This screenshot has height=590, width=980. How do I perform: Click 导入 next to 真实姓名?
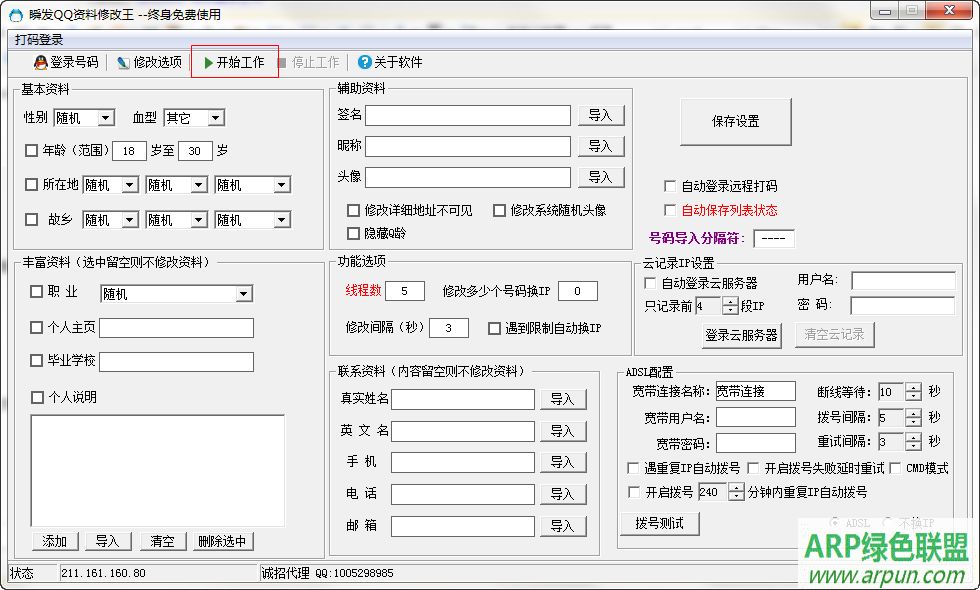pos(562,399)
